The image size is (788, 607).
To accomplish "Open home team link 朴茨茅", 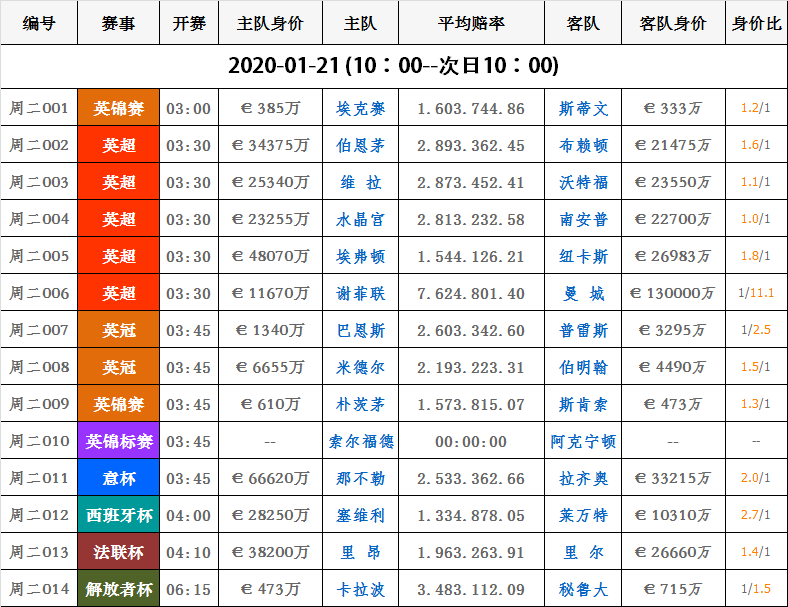I will point(360,404).
